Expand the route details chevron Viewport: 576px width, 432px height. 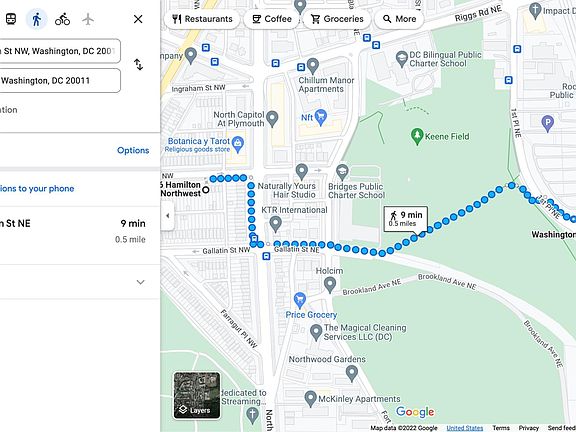point(140,282)
